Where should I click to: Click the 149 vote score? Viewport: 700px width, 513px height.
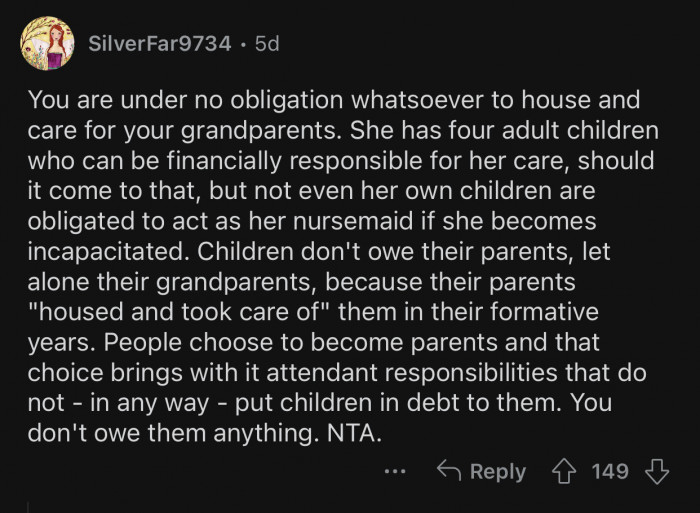pos(610,471)
